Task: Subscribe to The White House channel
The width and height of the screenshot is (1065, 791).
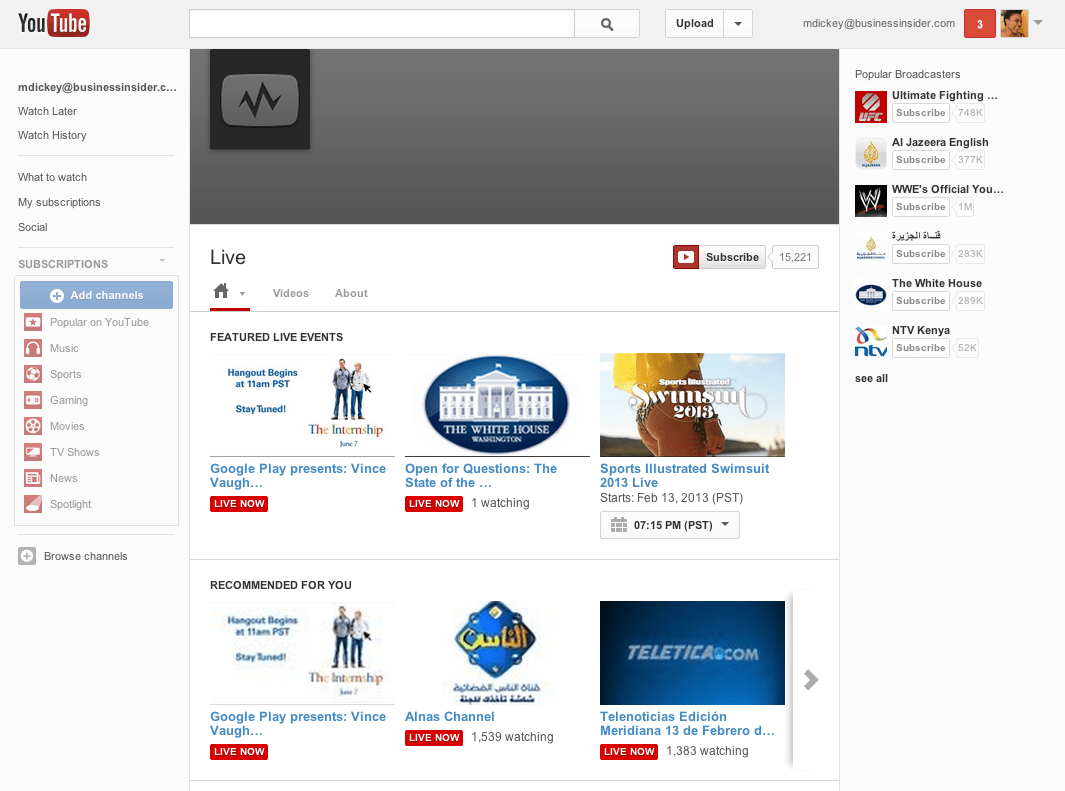Action: 920,301
